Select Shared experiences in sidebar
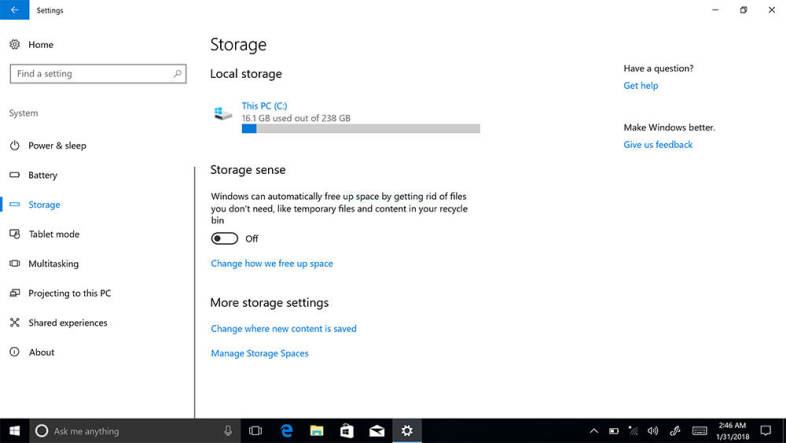 tap(67, 323)
